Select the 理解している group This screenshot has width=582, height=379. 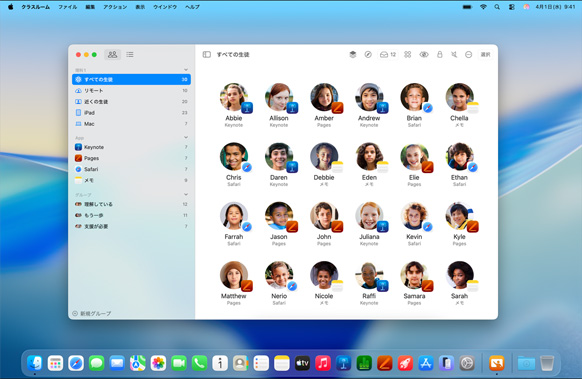131,204
